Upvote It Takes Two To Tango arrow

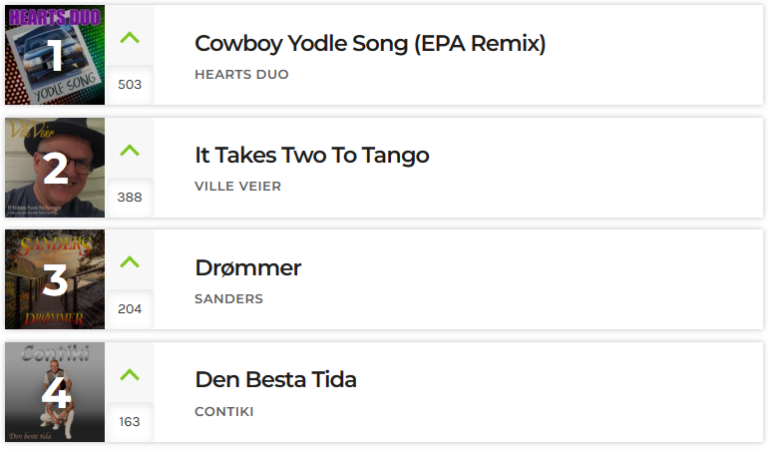(x=130, y=150)
